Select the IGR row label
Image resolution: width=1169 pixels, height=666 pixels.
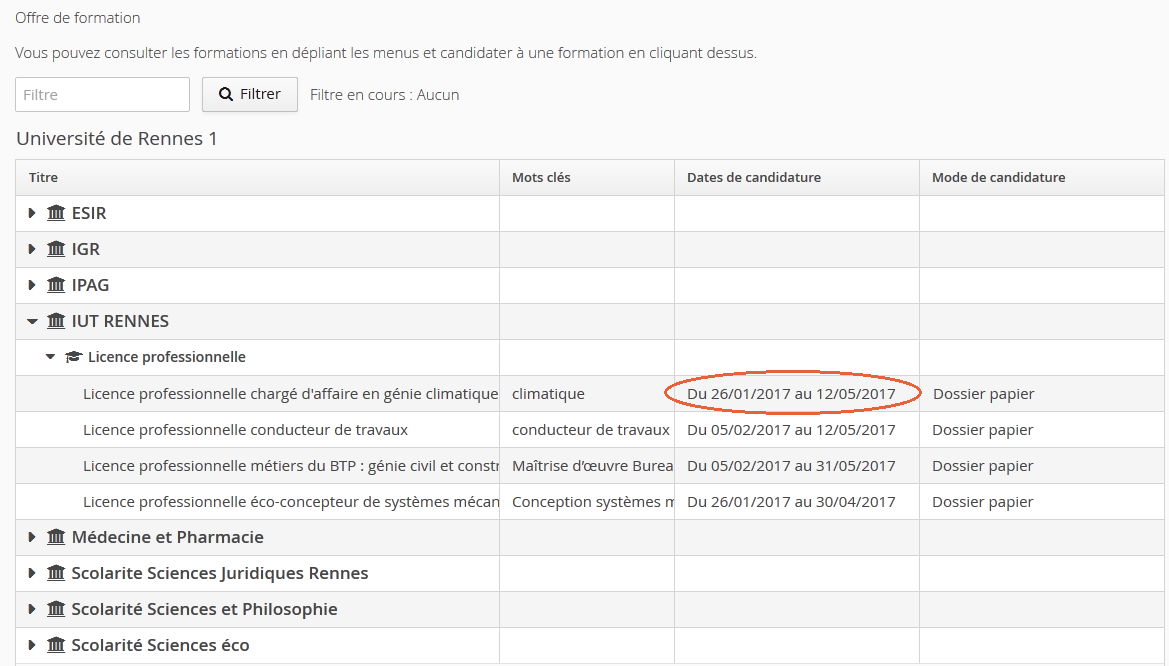pyautogui.click(x=86, y=249)
